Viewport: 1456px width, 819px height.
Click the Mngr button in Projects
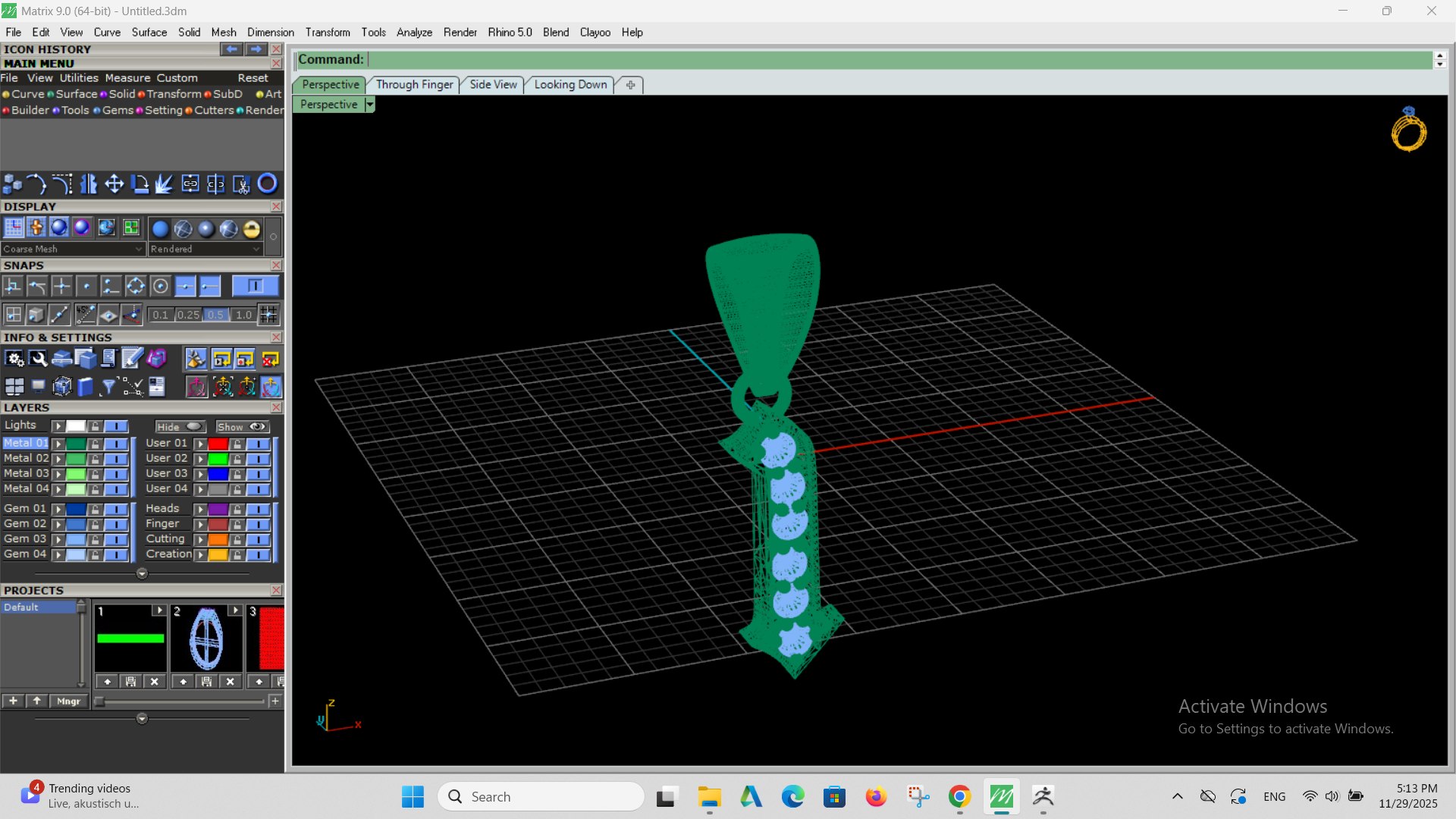pyautogui.click(x=68, y=701)
